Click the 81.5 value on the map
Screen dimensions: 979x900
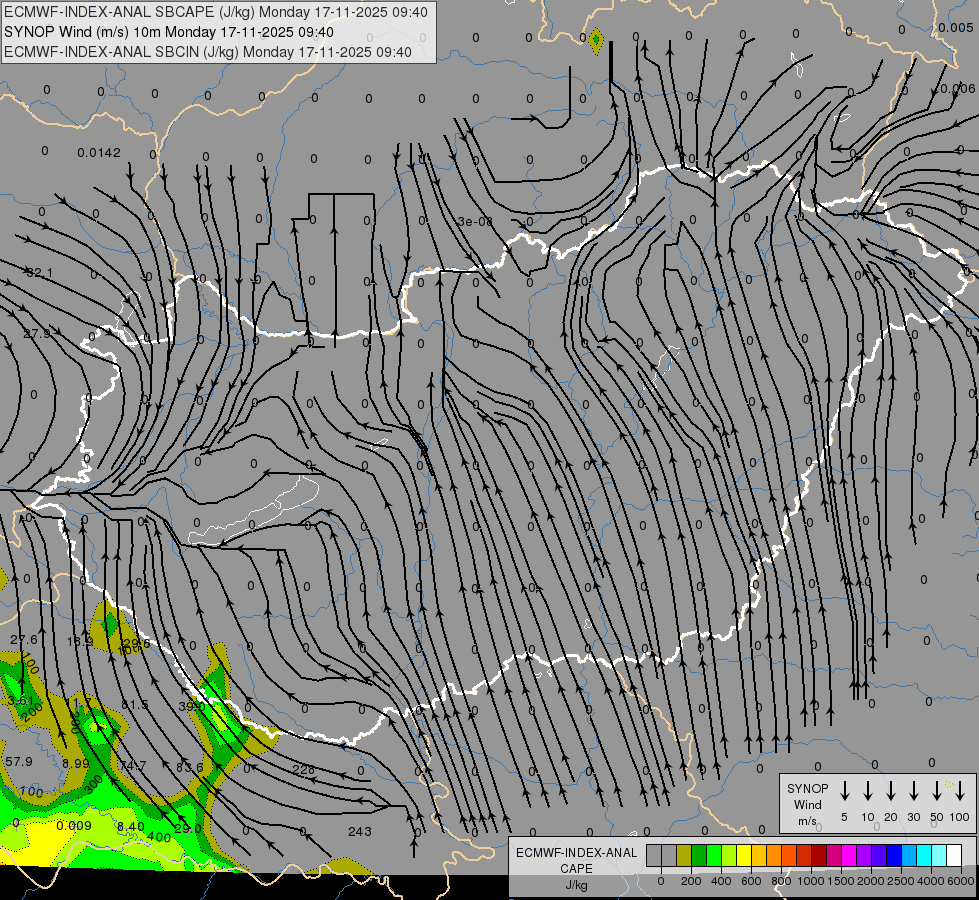point(135,705)
